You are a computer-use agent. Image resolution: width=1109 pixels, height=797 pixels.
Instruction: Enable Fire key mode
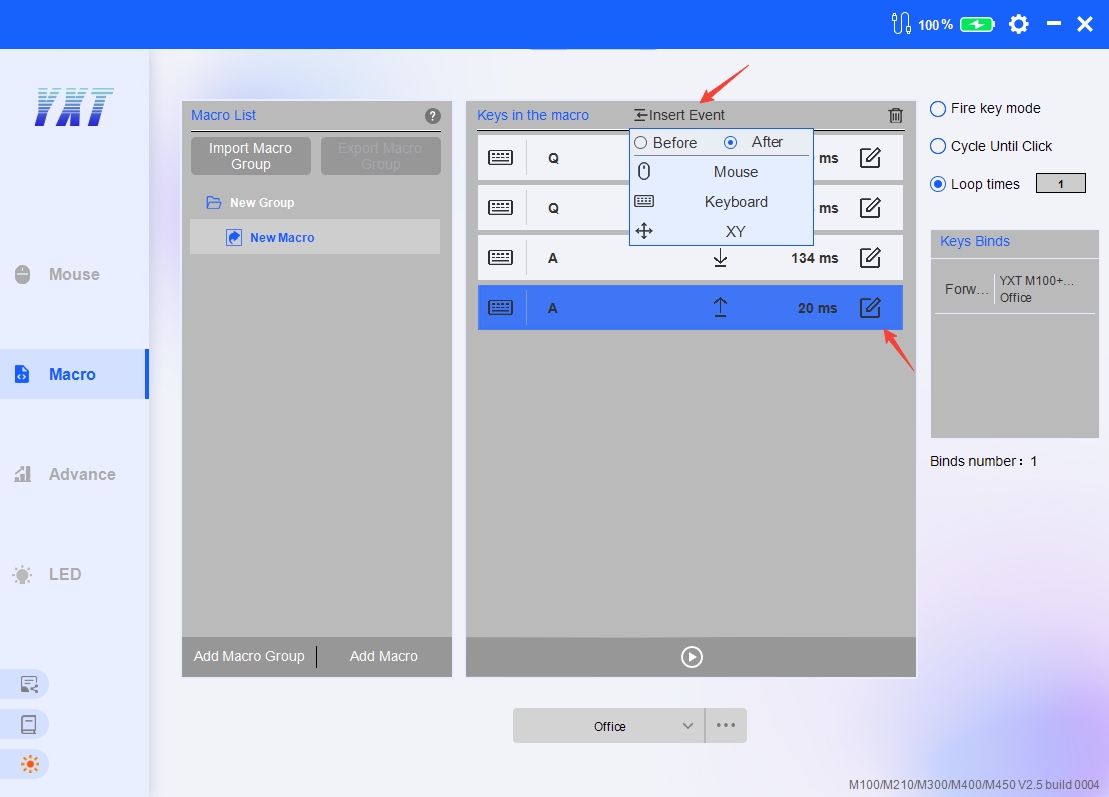tap(938, 108)
